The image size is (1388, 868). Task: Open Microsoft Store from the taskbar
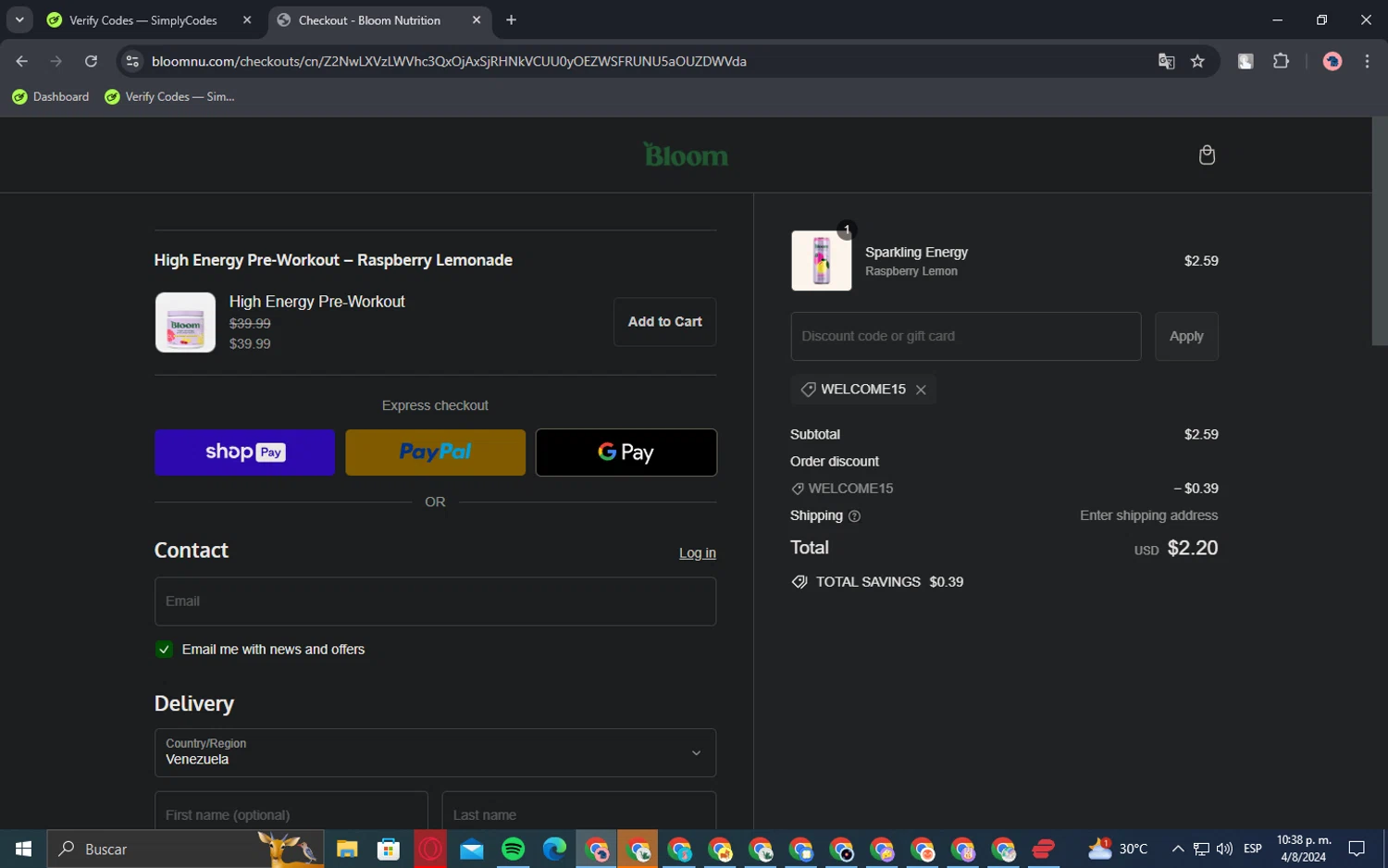click(x=389, y=849)
